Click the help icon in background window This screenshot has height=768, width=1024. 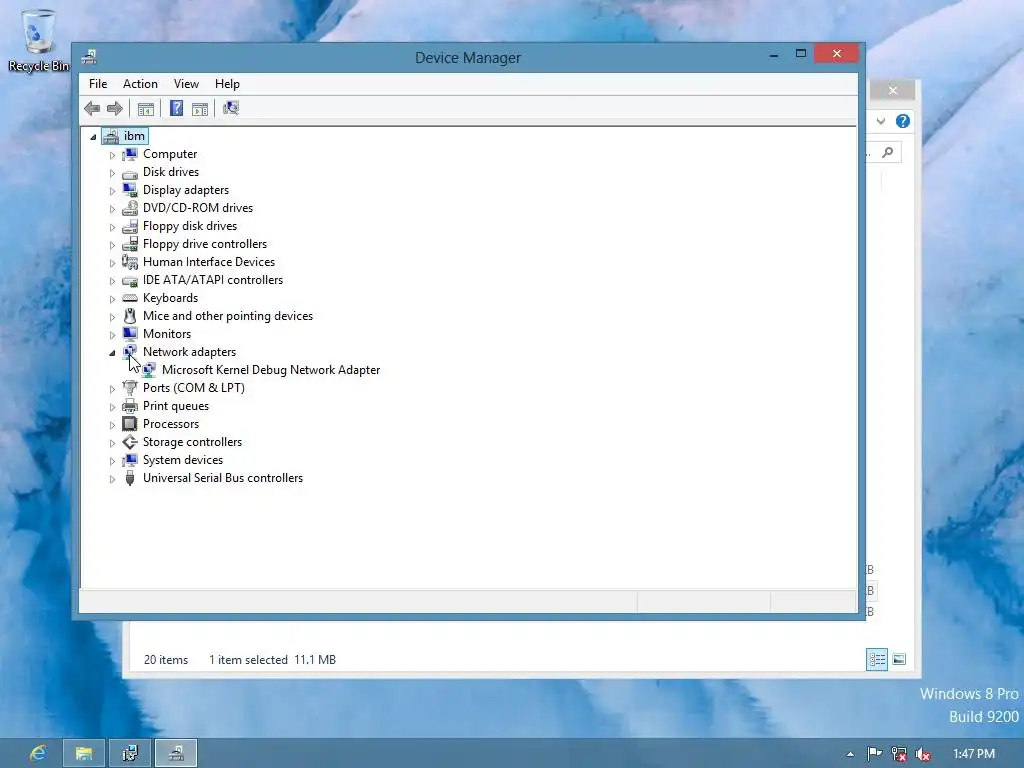coord(903,121)
